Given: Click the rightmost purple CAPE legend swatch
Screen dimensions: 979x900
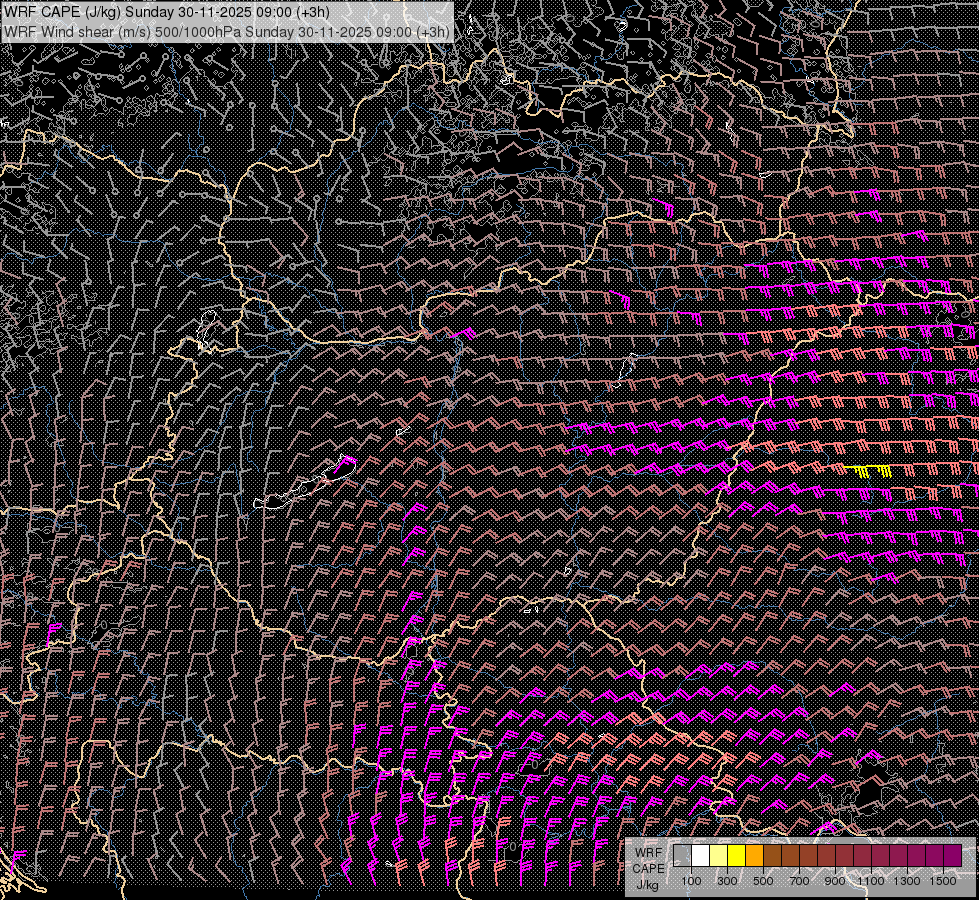Looking at the screenshot, I should click(x=952, y=856).
